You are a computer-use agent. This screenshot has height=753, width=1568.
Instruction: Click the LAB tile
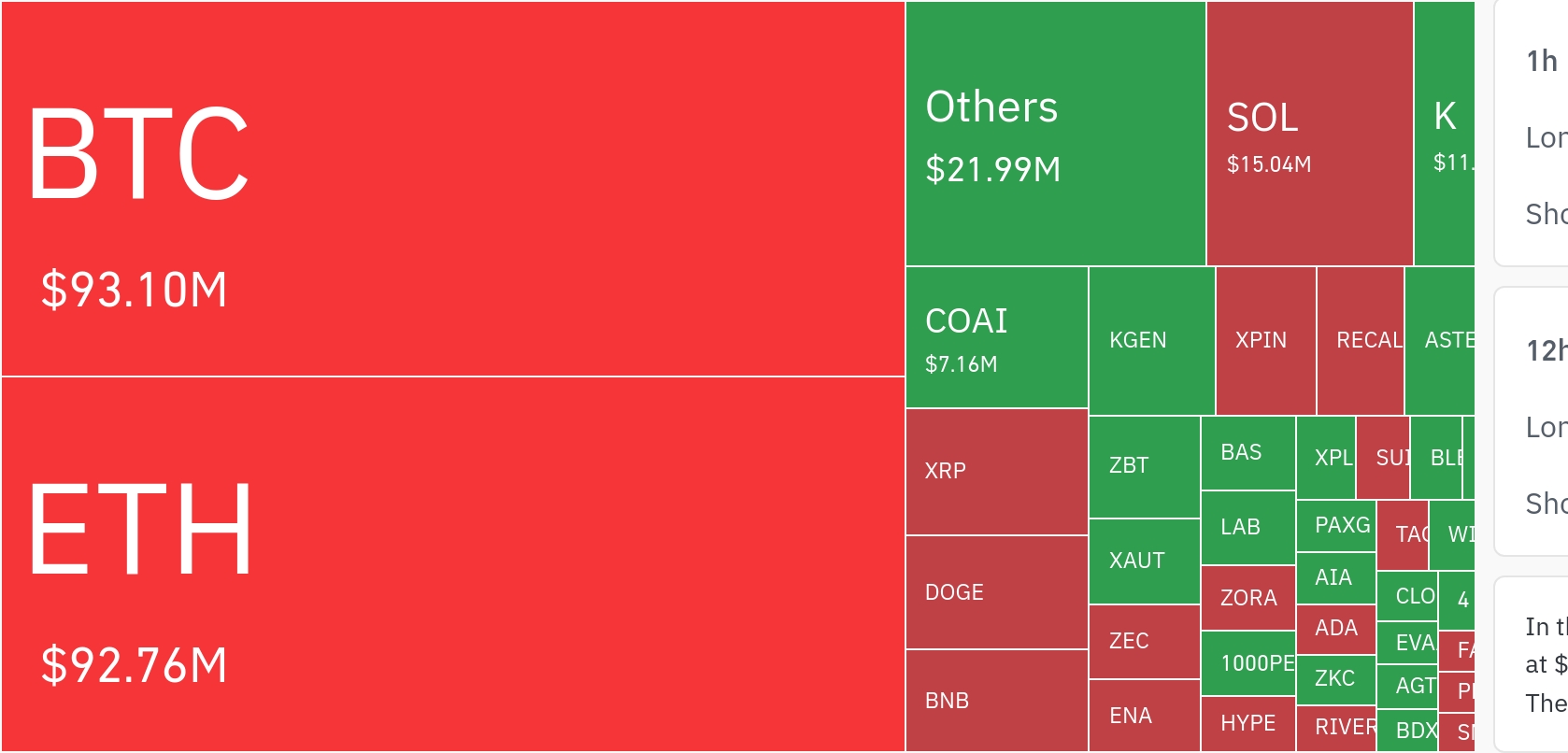pyautogui.click(x=1247, y=528)
